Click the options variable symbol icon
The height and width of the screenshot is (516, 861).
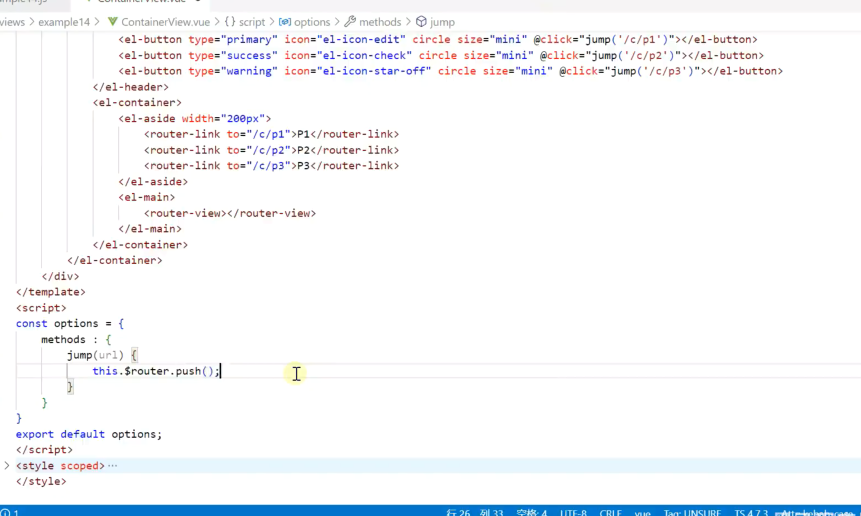coord(285,22)
